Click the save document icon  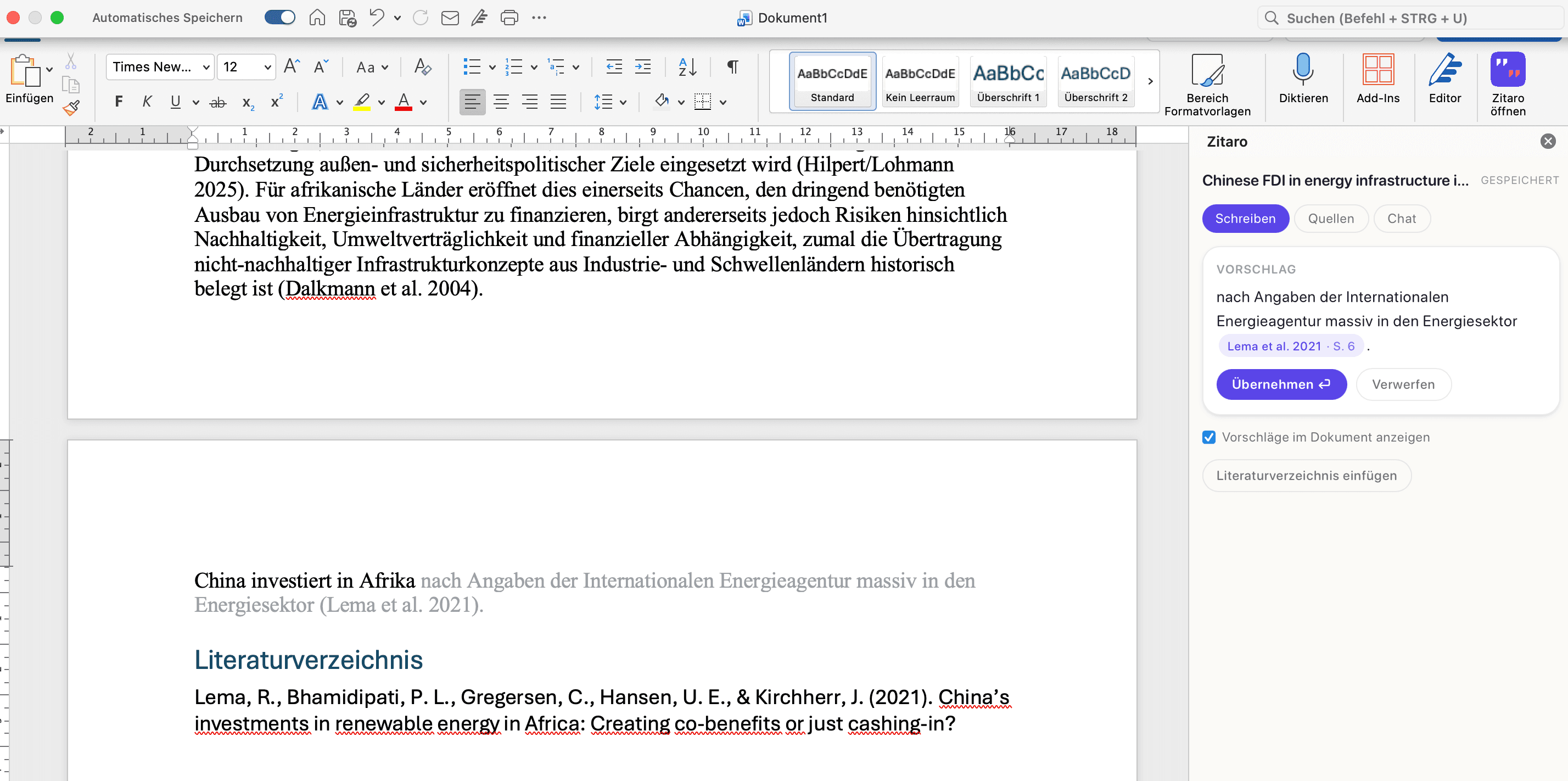pos(348,18)
